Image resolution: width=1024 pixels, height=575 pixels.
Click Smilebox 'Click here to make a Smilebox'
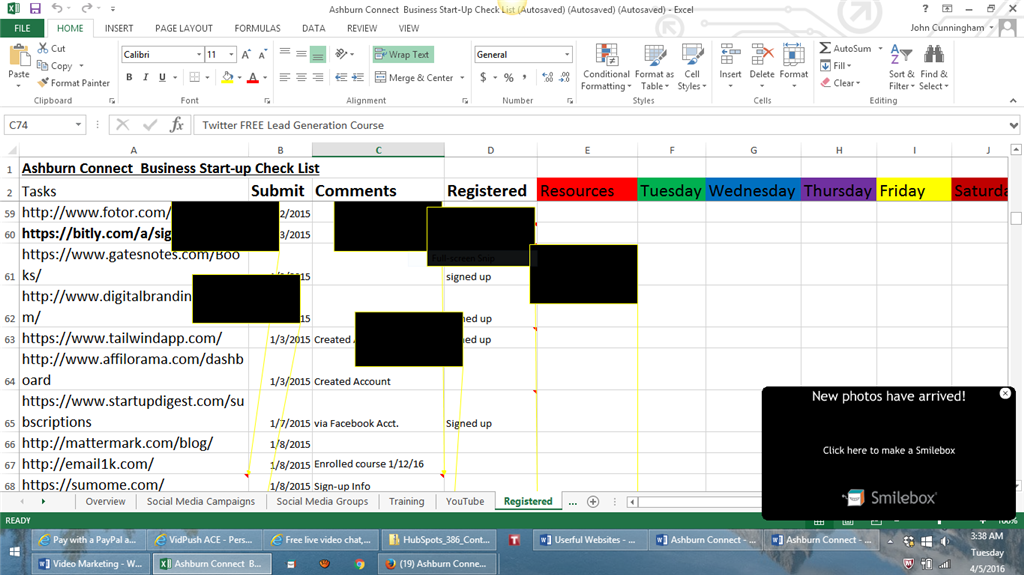888,450
